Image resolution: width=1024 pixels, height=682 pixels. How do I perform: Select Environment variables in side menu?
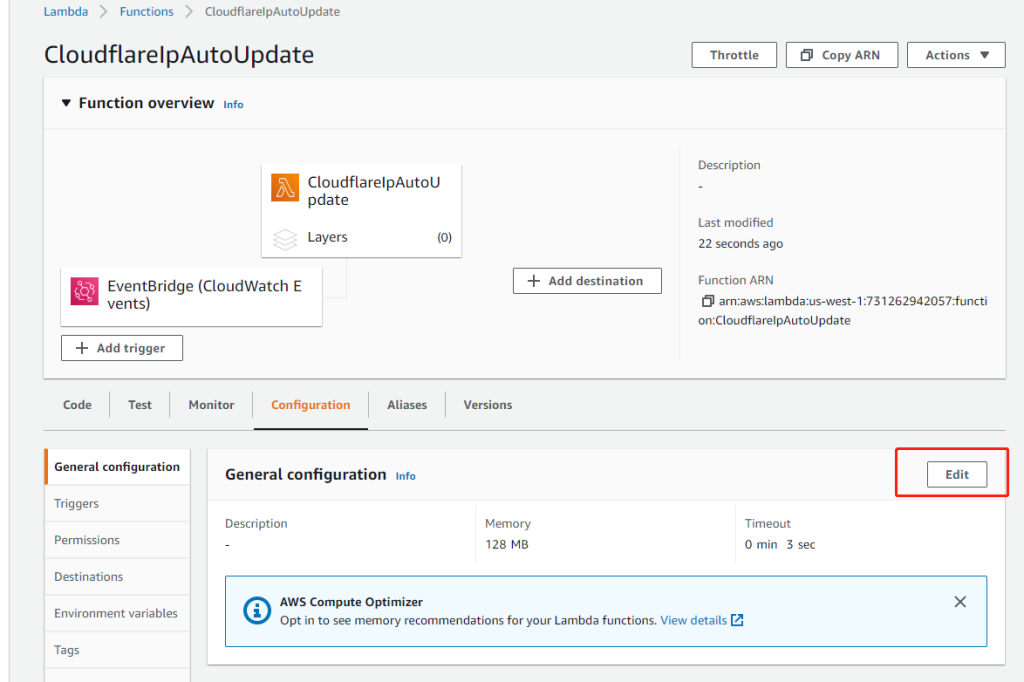116,613
